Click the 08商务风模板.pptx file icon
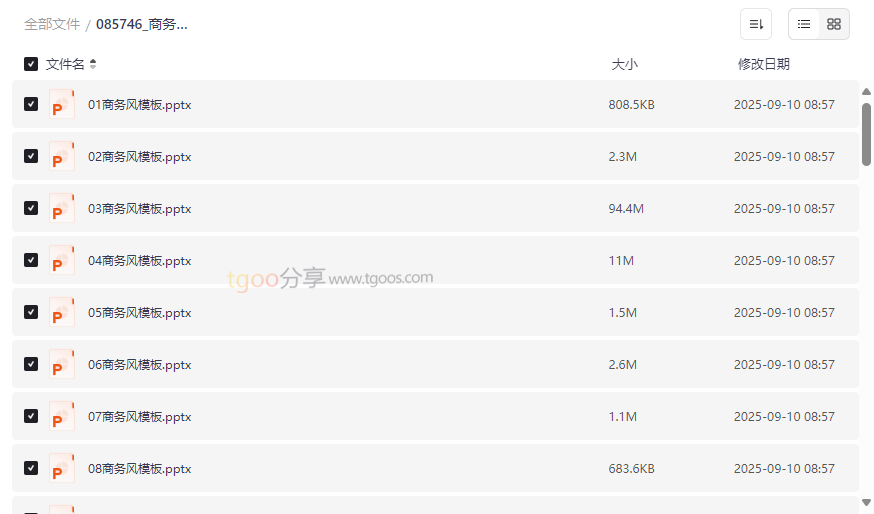This screenshot has width=874, height=514. click(62, 468)
